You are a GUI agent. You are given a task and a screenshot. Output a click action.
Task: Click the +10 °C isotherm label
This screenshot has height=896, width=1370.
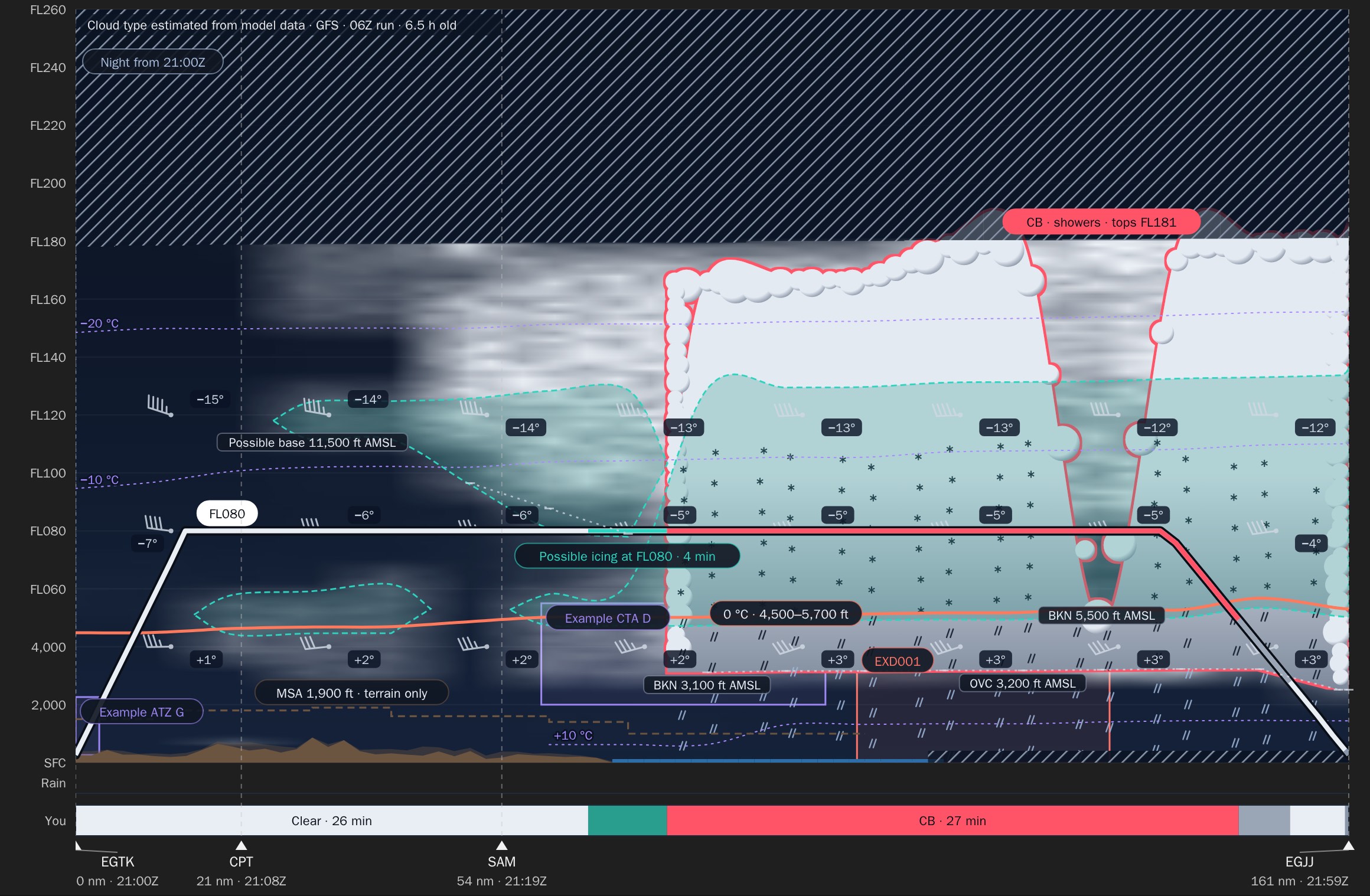(x=573, y=735)
